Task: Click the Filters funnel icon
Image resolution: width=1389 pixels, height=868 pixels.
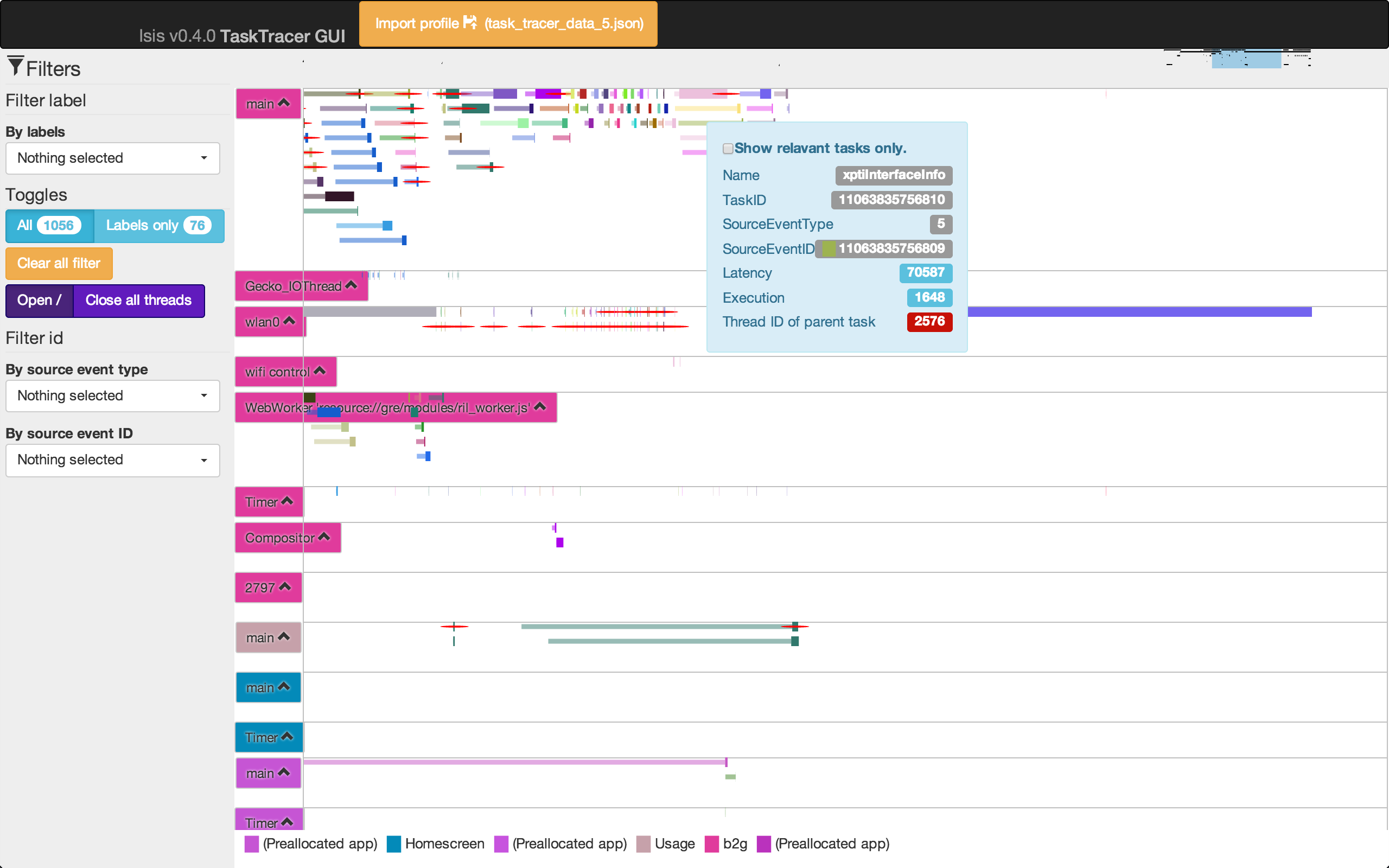Action: tap(16, 66)
